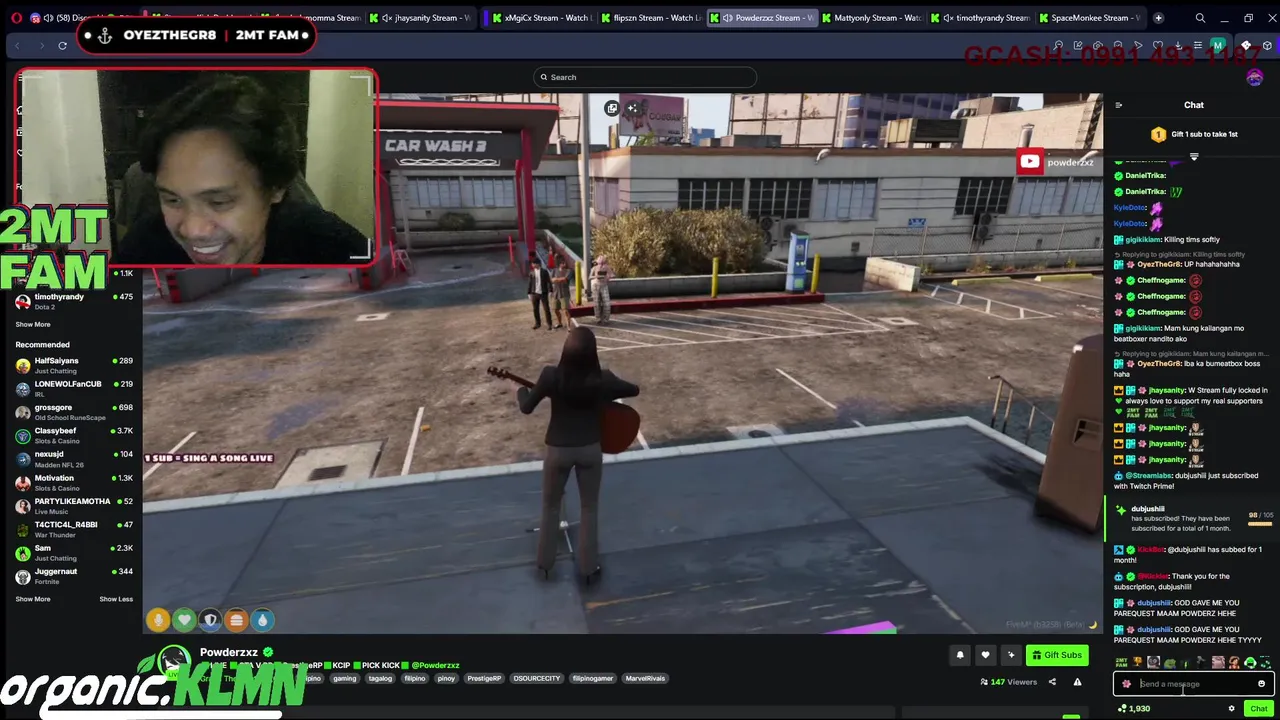This screenshot has height=720, width=1280.
Task: Open channel points 1,930 balance
Action: point(1134,709)
